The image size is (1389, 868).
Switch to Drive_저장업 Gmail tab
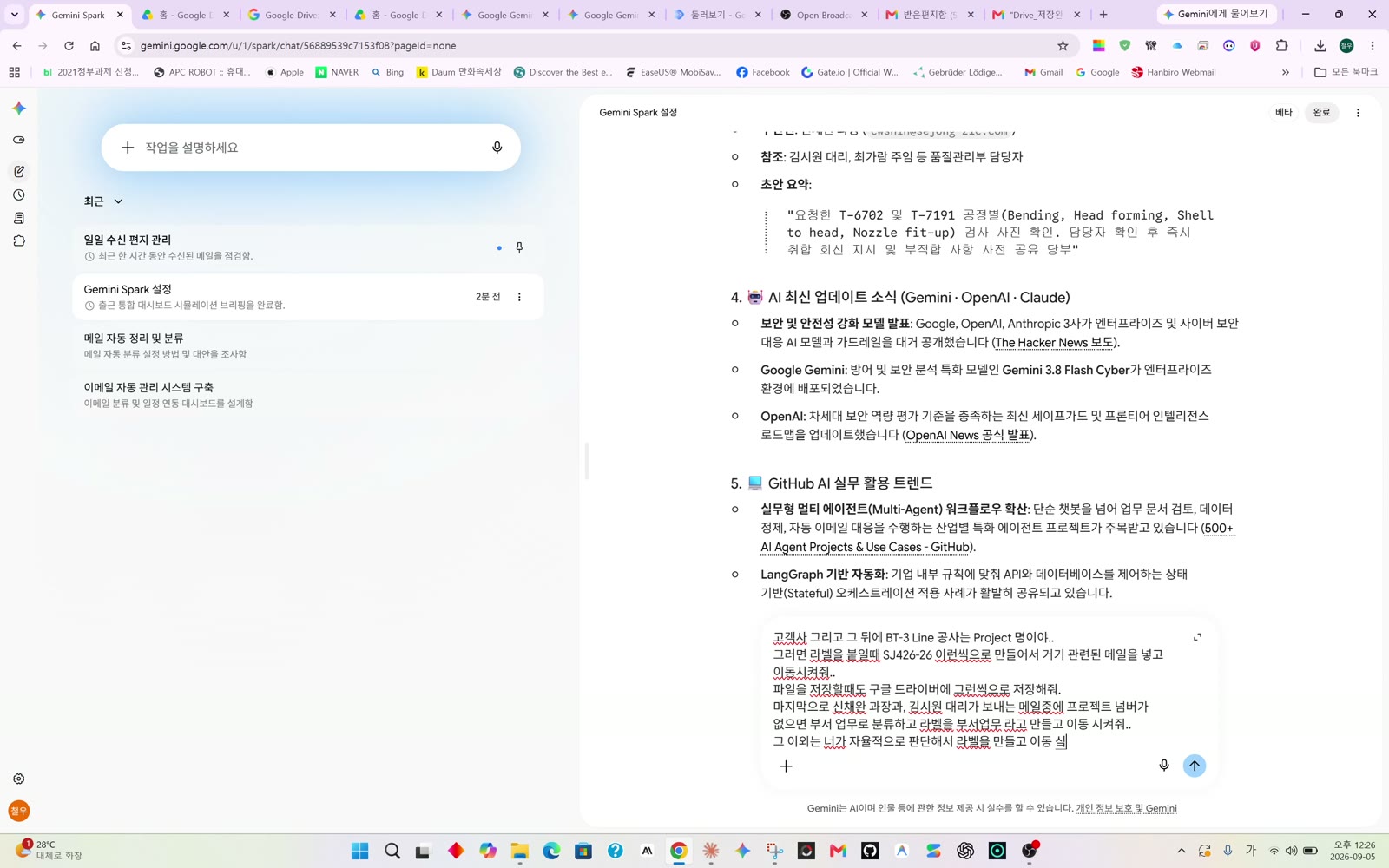[x=1036, y=15]
